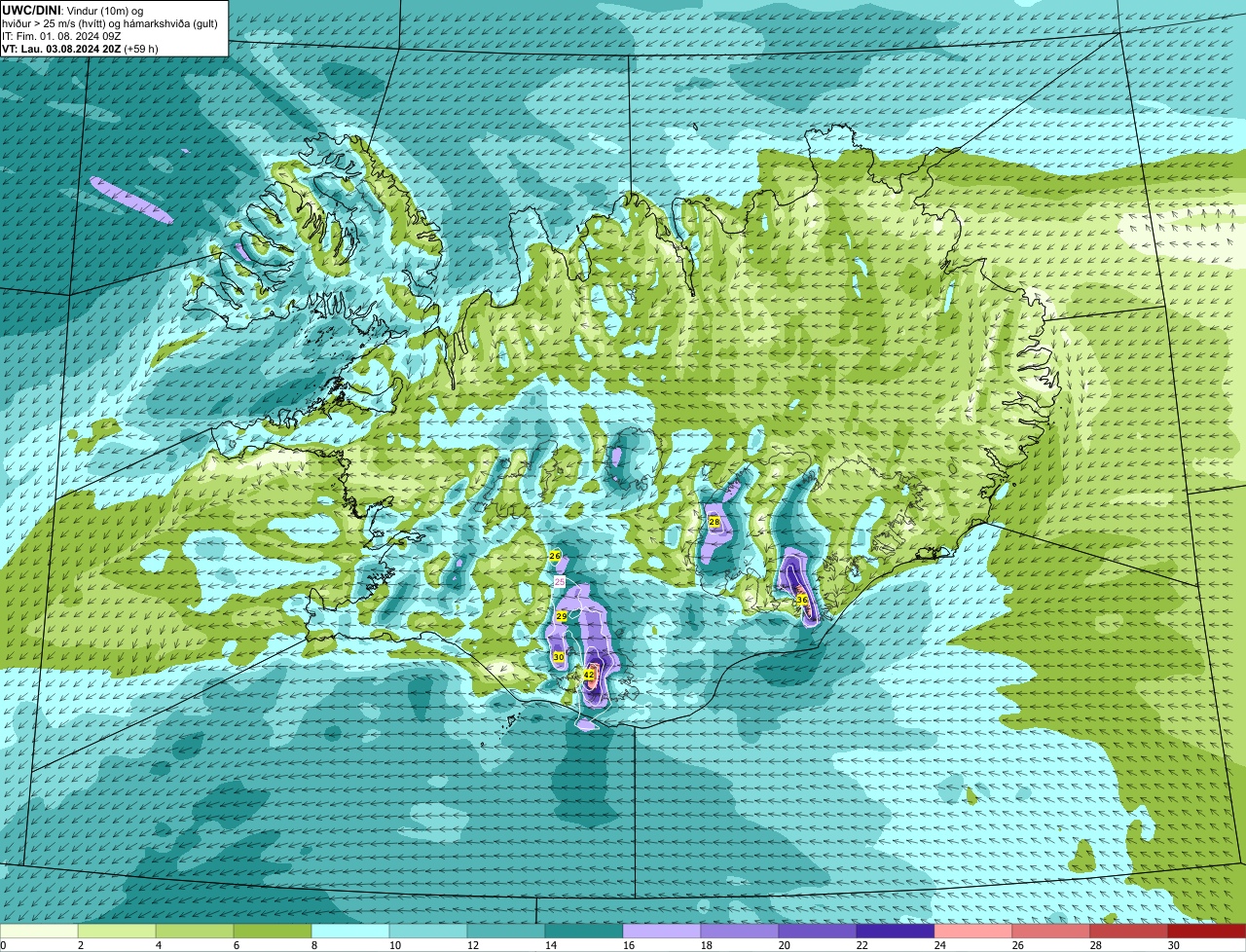Click the legend tick number 20
Viewport: 1246px width, 952px height.
point(785,945)
